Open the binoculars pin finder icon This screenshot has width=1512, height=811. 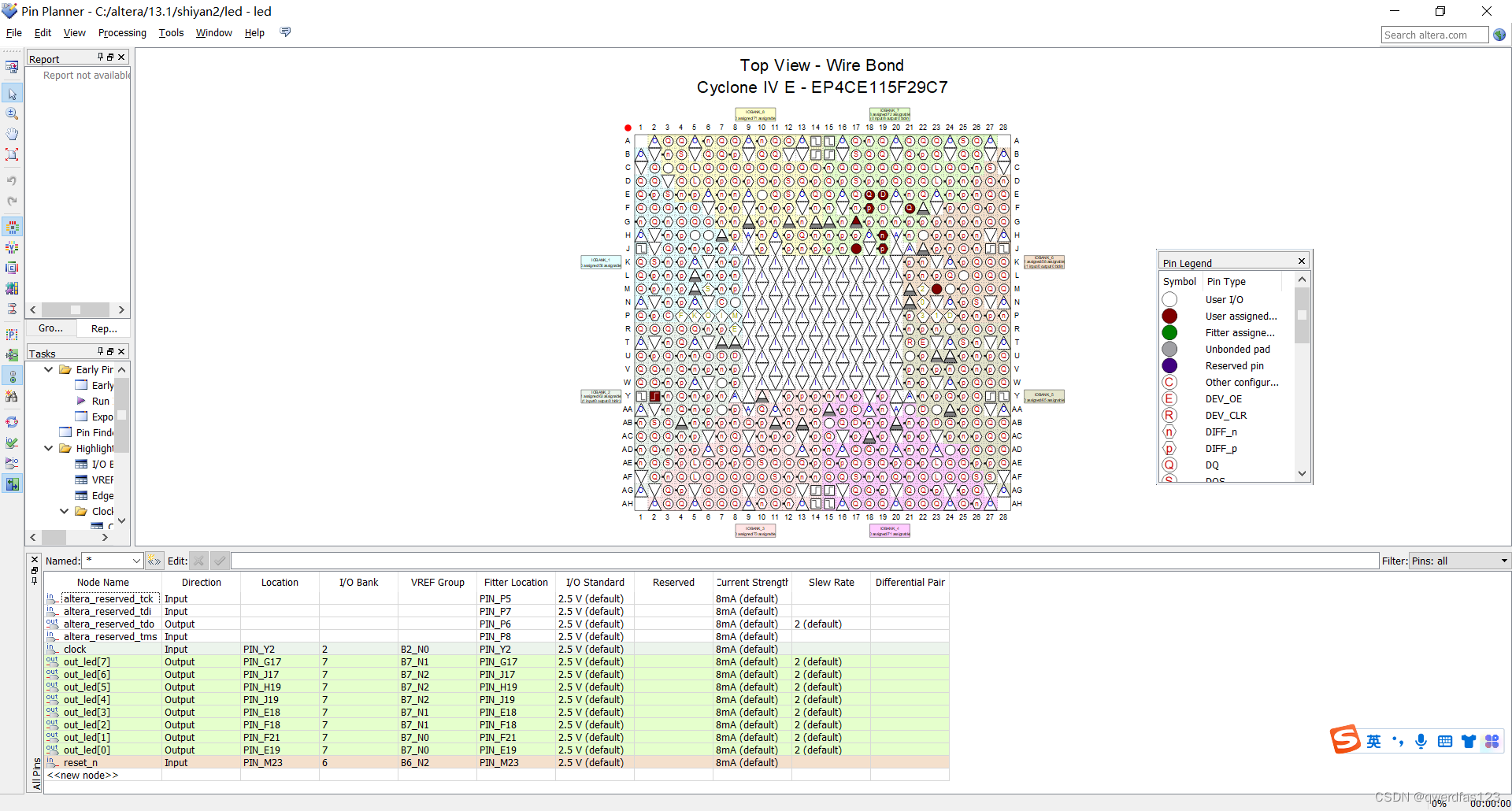(x=12, y=397)
